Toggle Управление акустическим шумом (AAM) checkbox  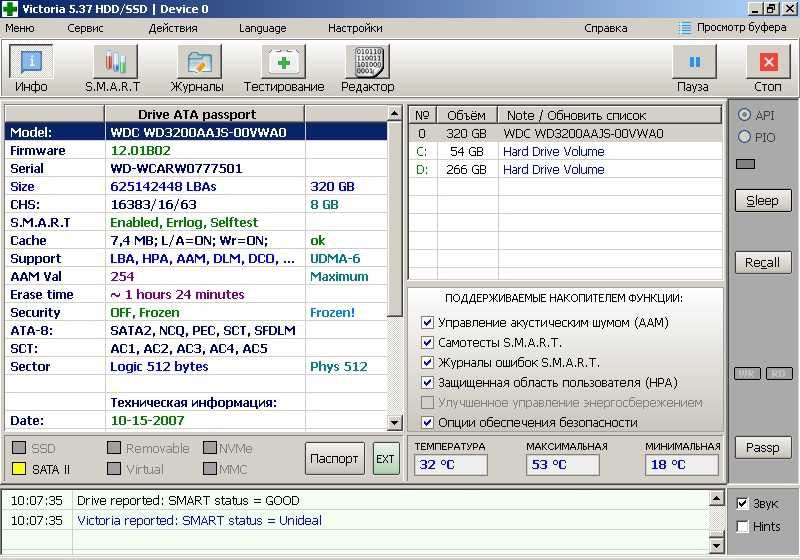click(428, 322)
